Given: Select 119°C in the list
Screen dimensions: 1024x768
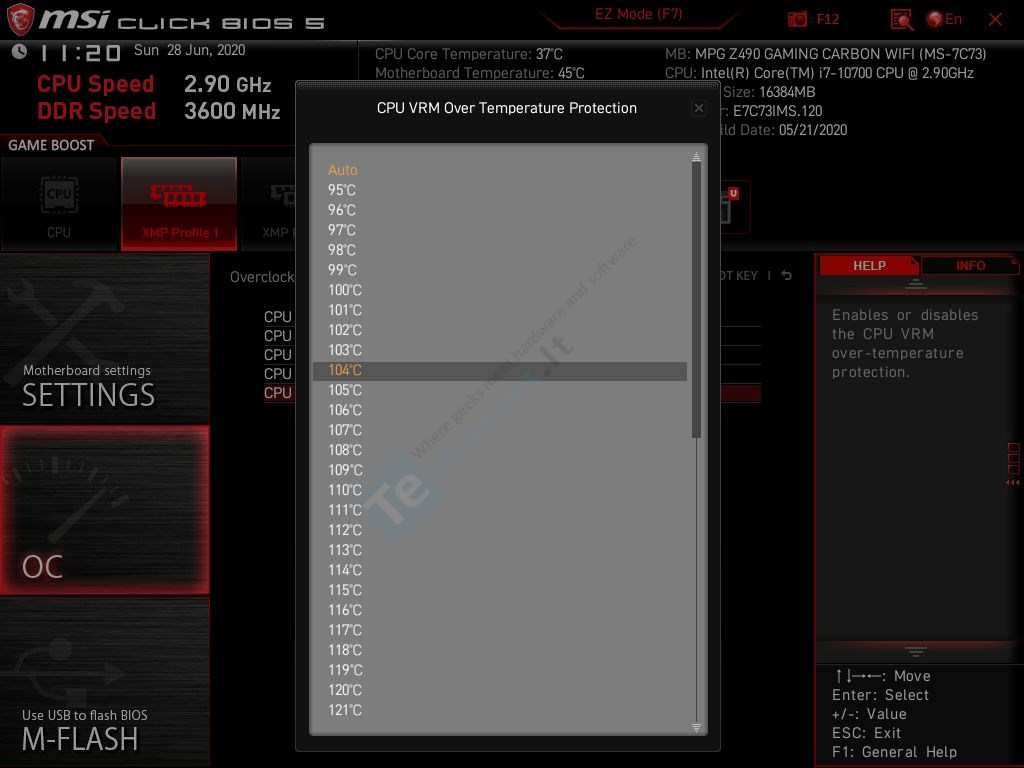Looking at the screenshot, I should [500, 670].
